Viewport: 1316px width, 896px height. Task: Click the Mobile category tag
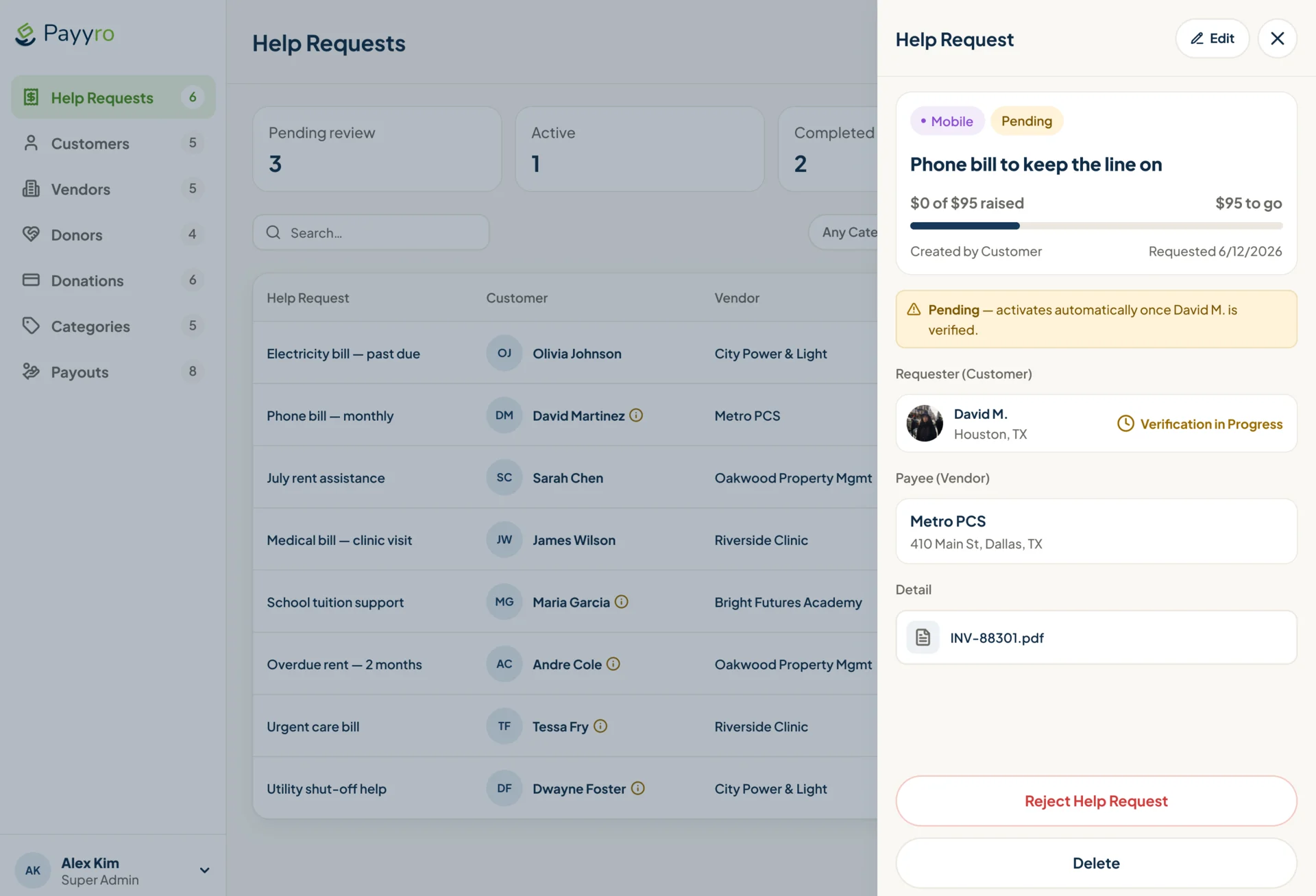click(947, 121)
